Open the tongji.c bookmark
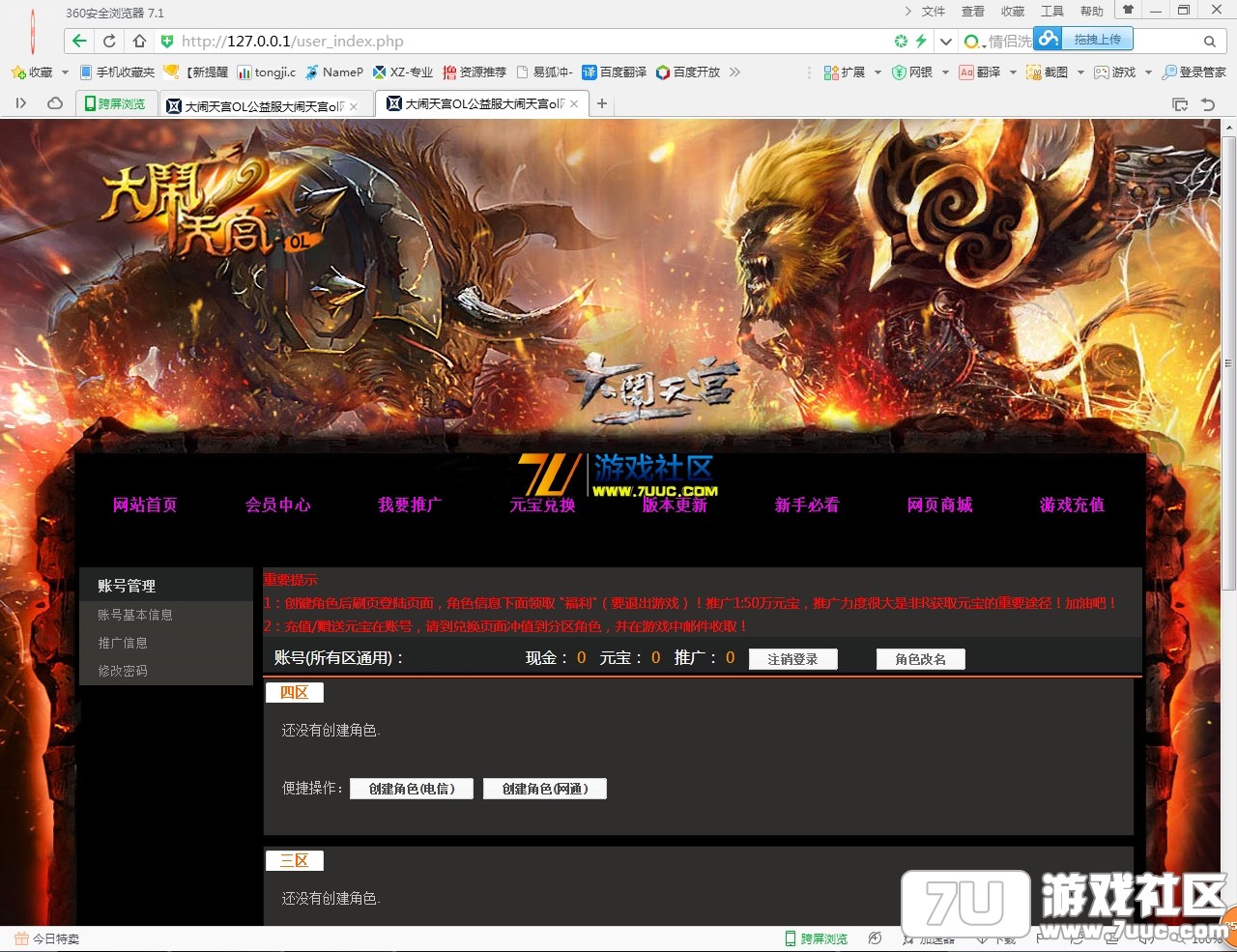Viewport: 1237px width, 952px height. click(267, 72)
